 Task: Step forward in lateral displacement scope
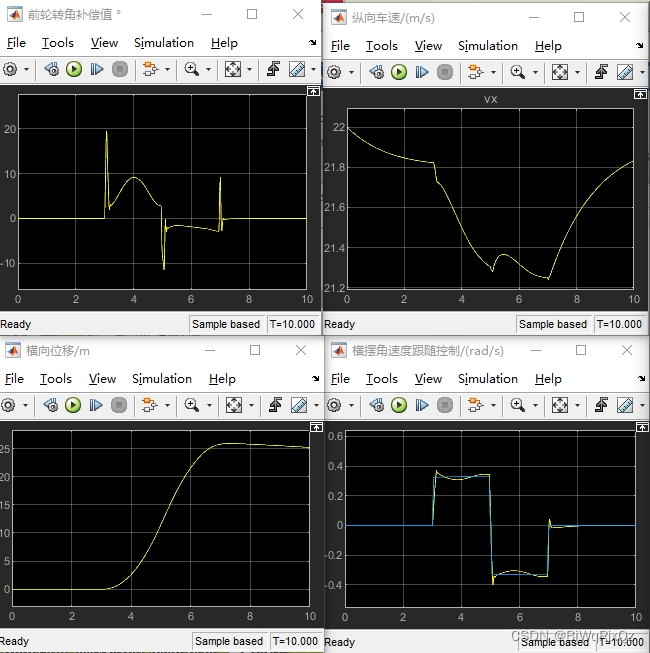pos(96,405)
